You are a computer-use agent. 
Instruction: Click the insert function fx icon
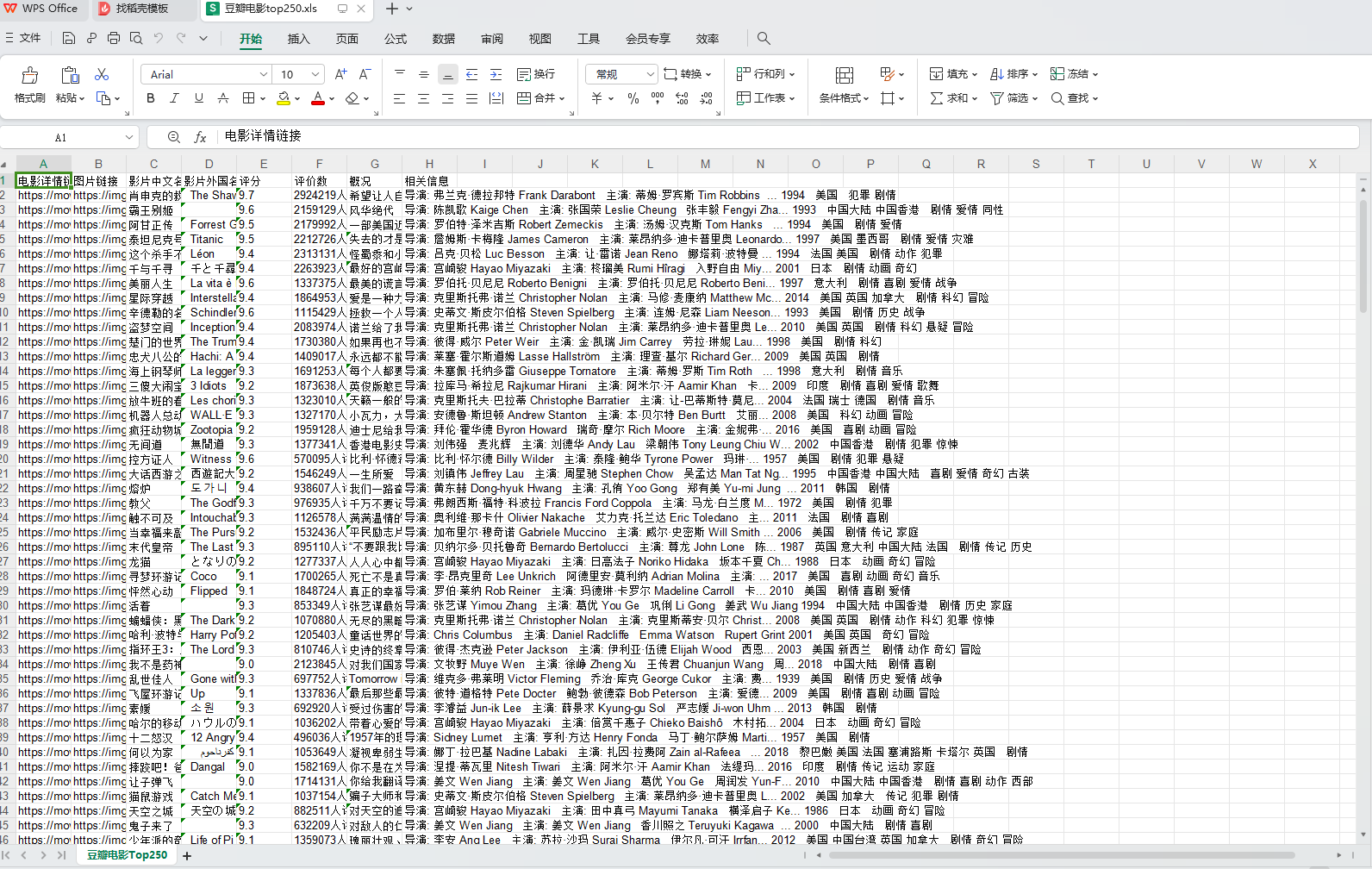click(200, 137)
